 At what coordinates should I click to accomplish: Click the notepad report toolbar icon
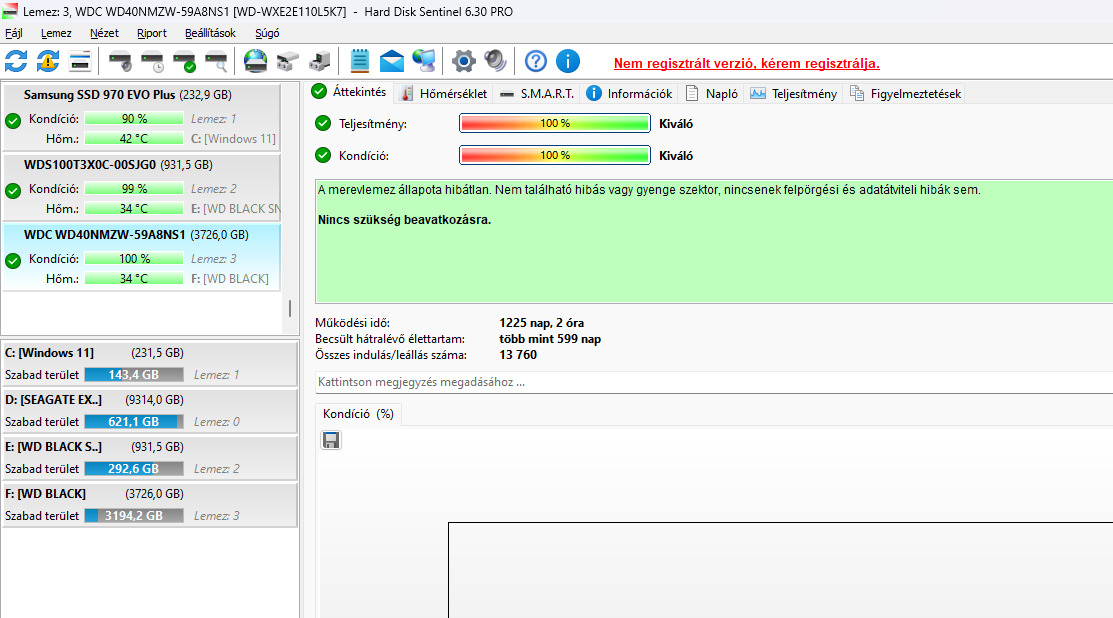point(360,61)
